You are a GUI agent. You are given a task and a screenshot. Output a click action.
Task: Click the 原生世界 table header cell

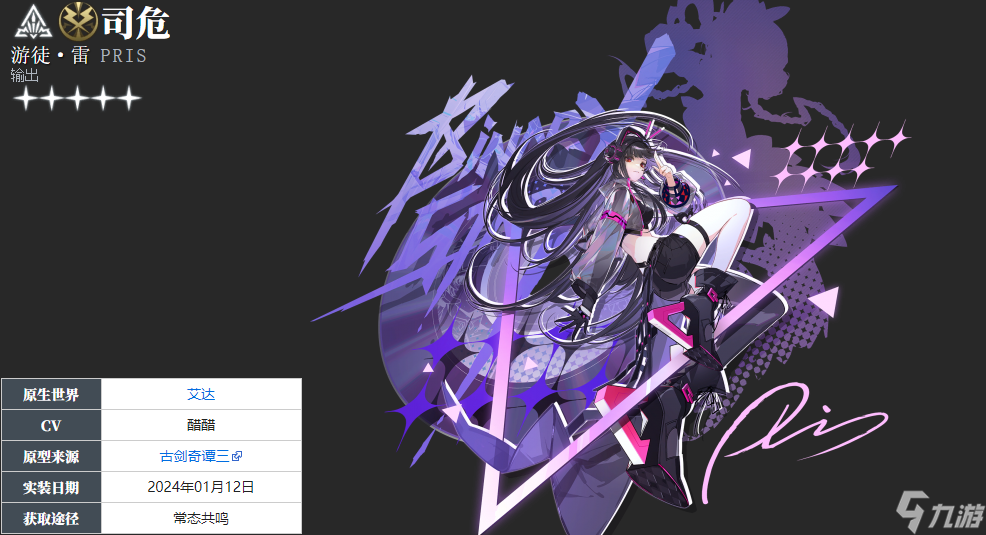(51, 394)
